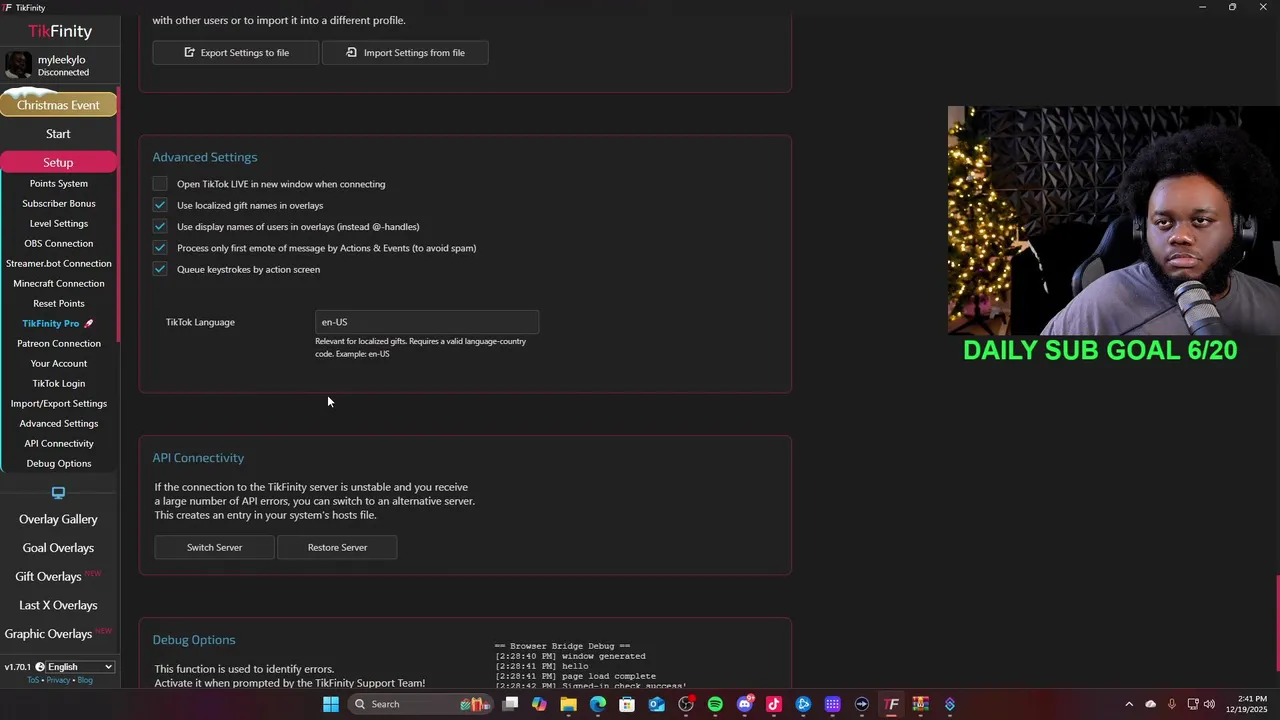1280x720 pixels.
Task: Open Microsoft Store from the taskbar
Action: click(627, 704)
